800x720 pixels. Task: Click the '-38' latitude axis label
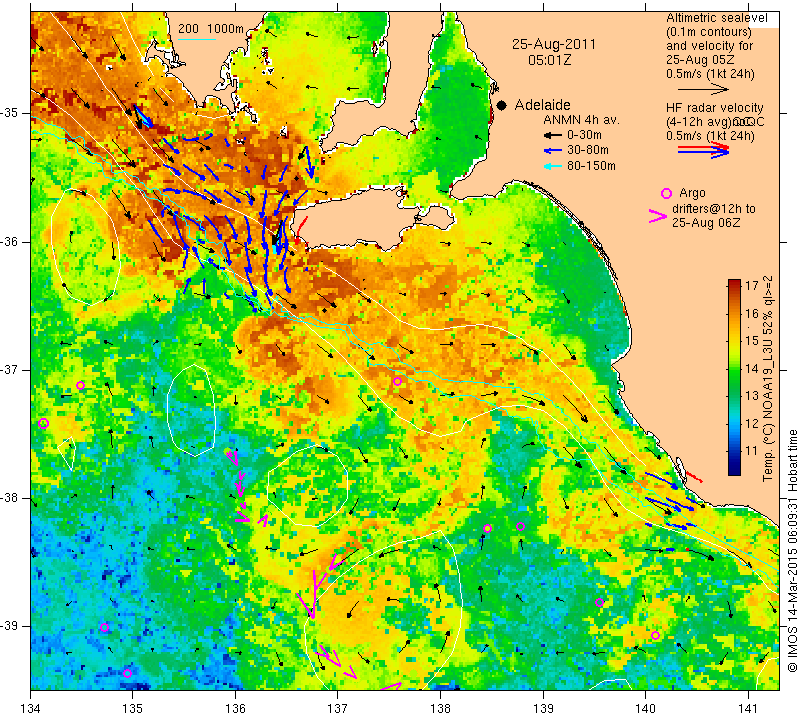coord(10,498)
